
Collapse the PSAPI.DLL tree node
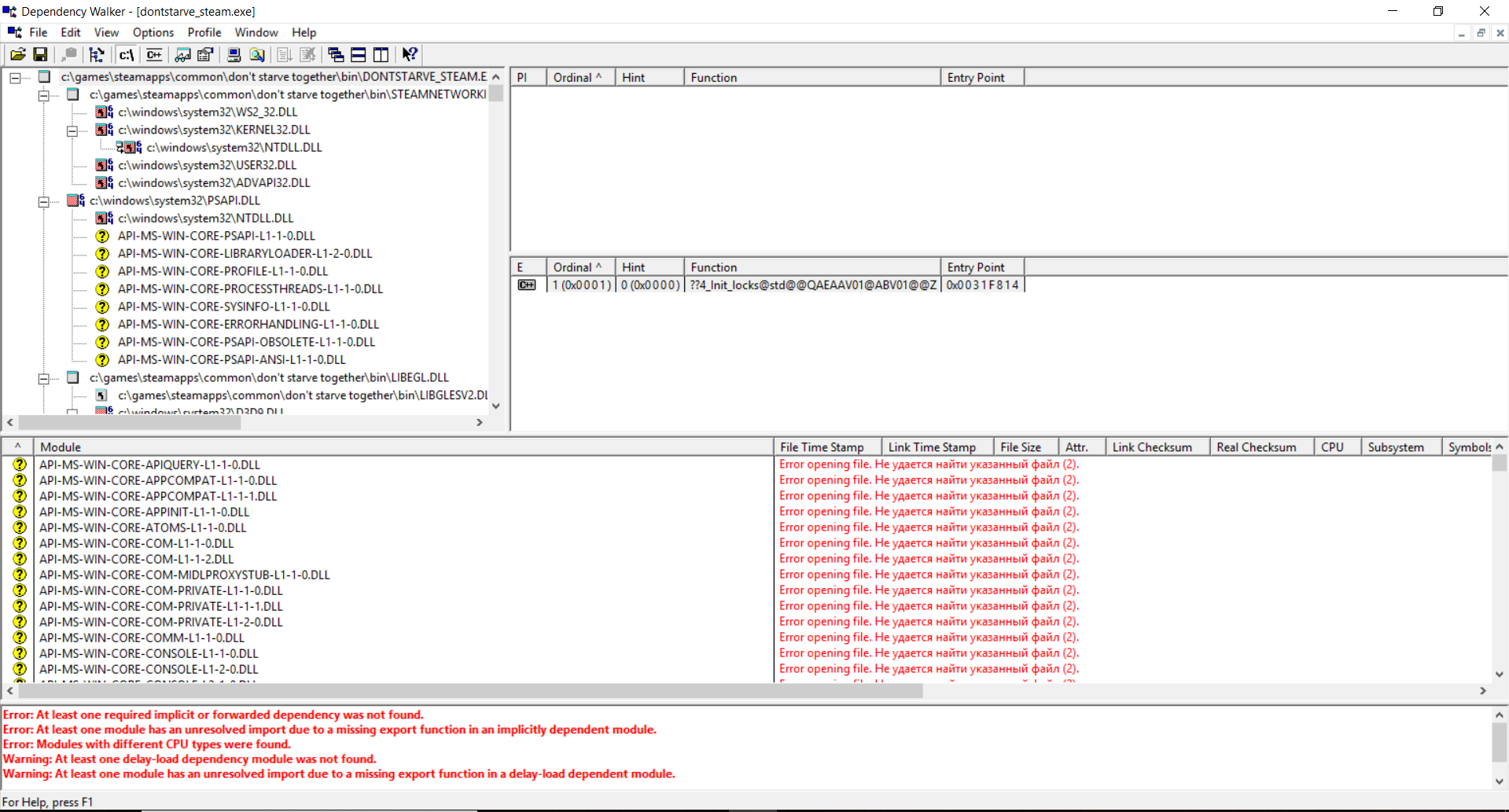(43, 201)
